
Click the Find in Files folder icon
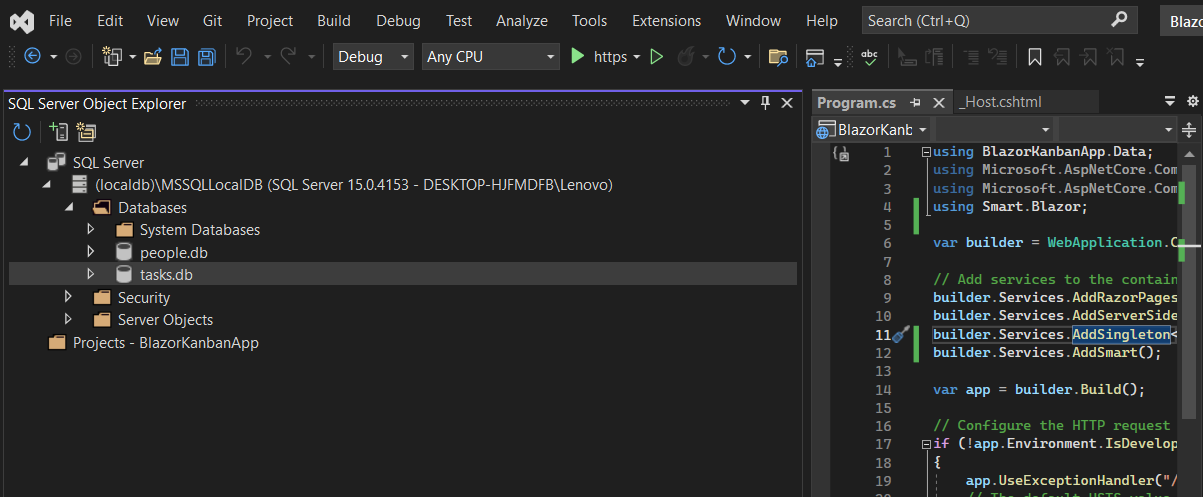(x=778, y=57)
